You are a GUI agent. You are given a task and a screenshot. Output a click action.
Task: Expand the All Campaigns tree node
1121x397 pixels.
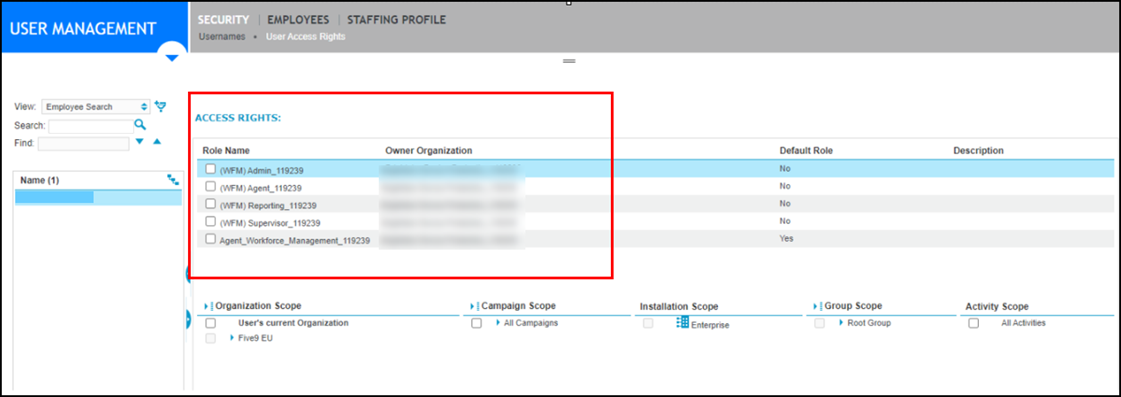(498, 323)
